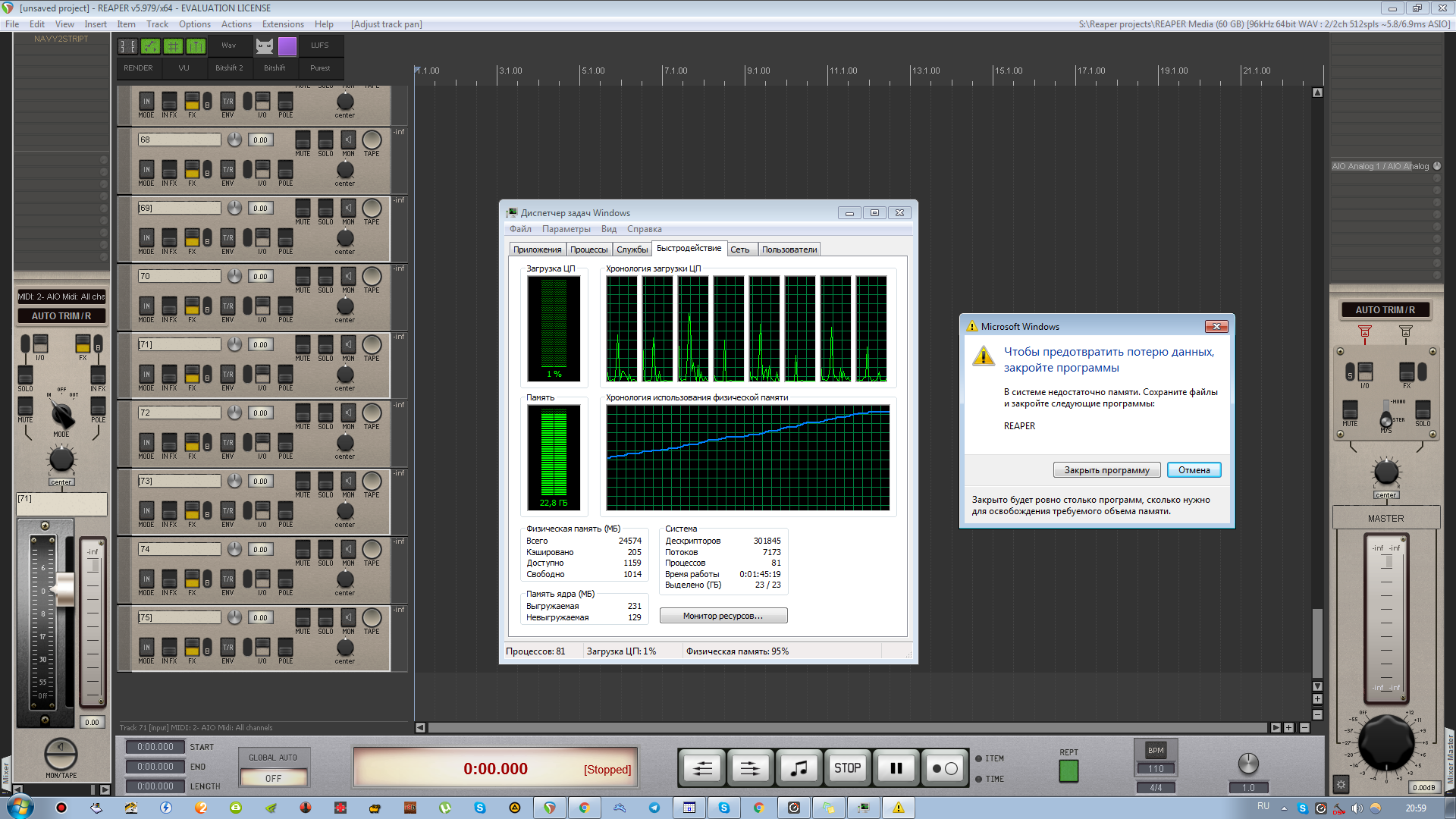Image resolution: width=1456 pixels, height=819 pixels.
Task: Toggle the green ripple-editing toolbar icon
Action: (196, 46)
